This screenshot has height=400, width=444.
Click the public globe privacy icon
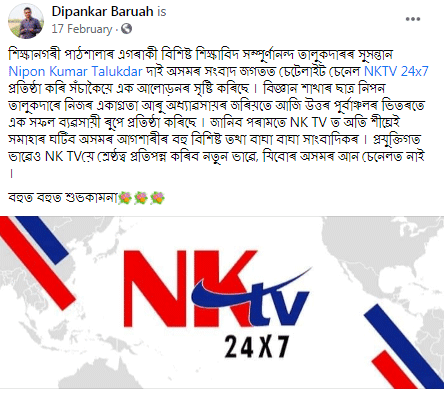click(x=127, y=29)
